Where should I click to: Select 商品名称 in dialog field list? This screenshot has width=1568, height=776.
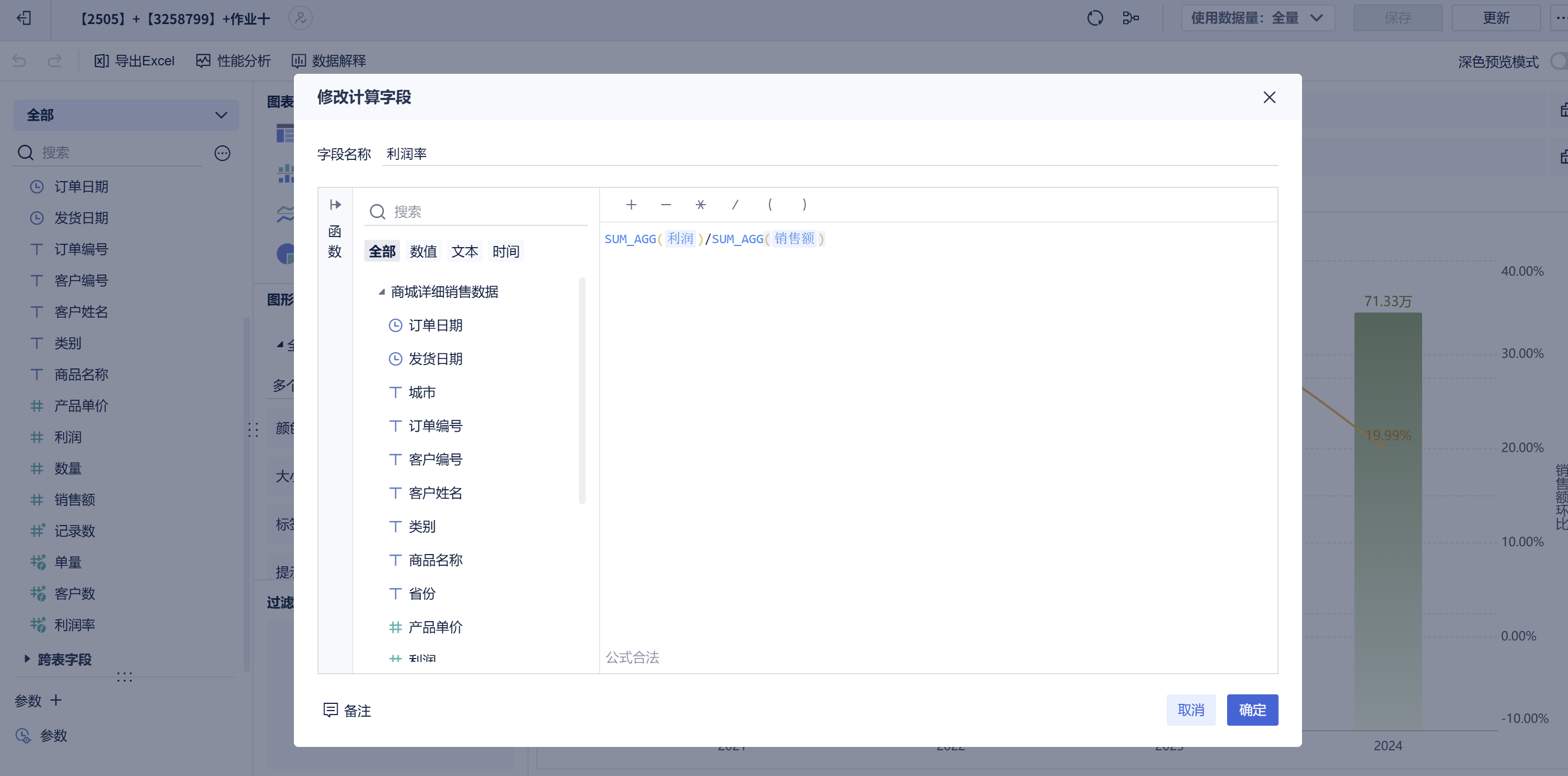[x=435, y=560]
